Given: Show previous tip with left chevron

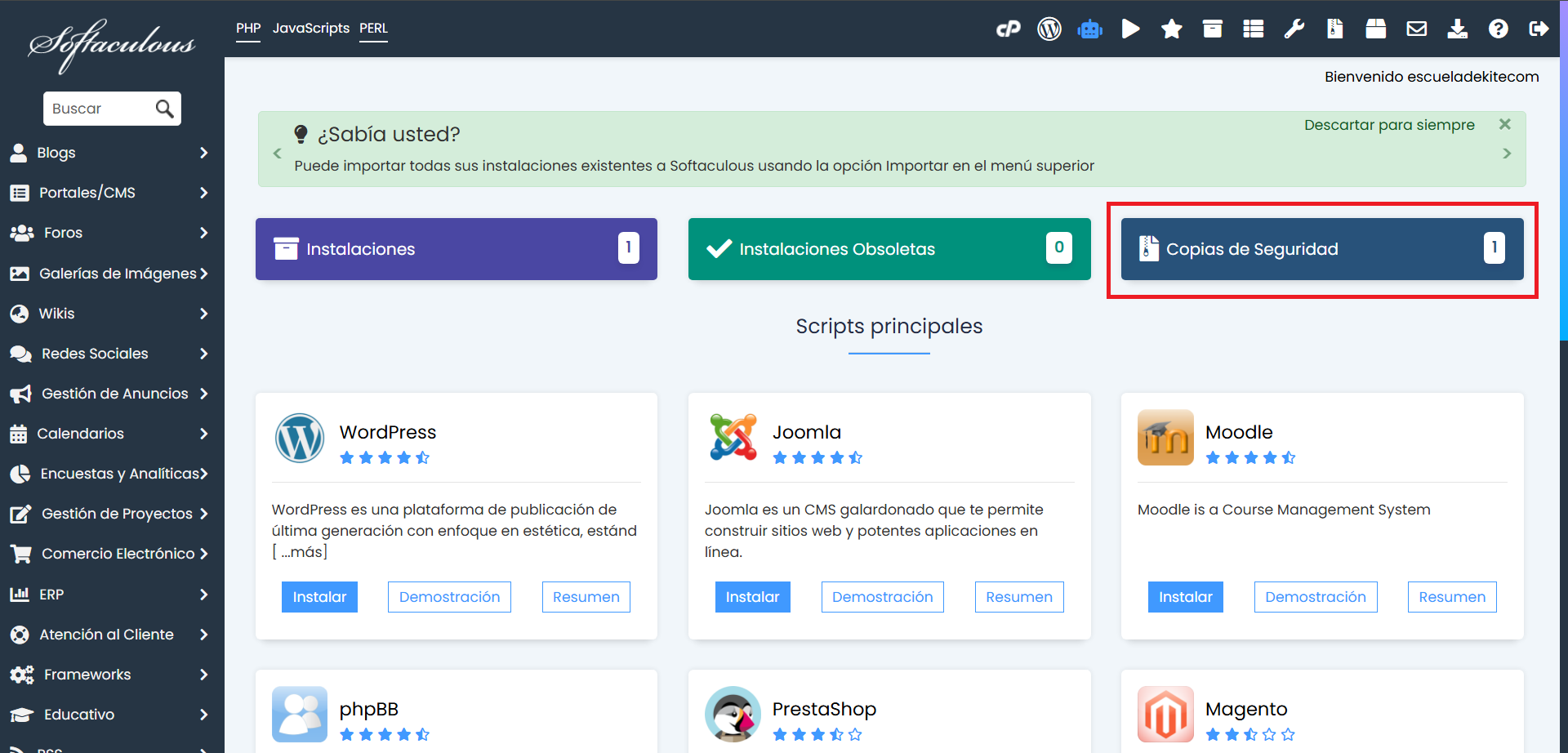Looking at the screenshot, I should (277, 154).
